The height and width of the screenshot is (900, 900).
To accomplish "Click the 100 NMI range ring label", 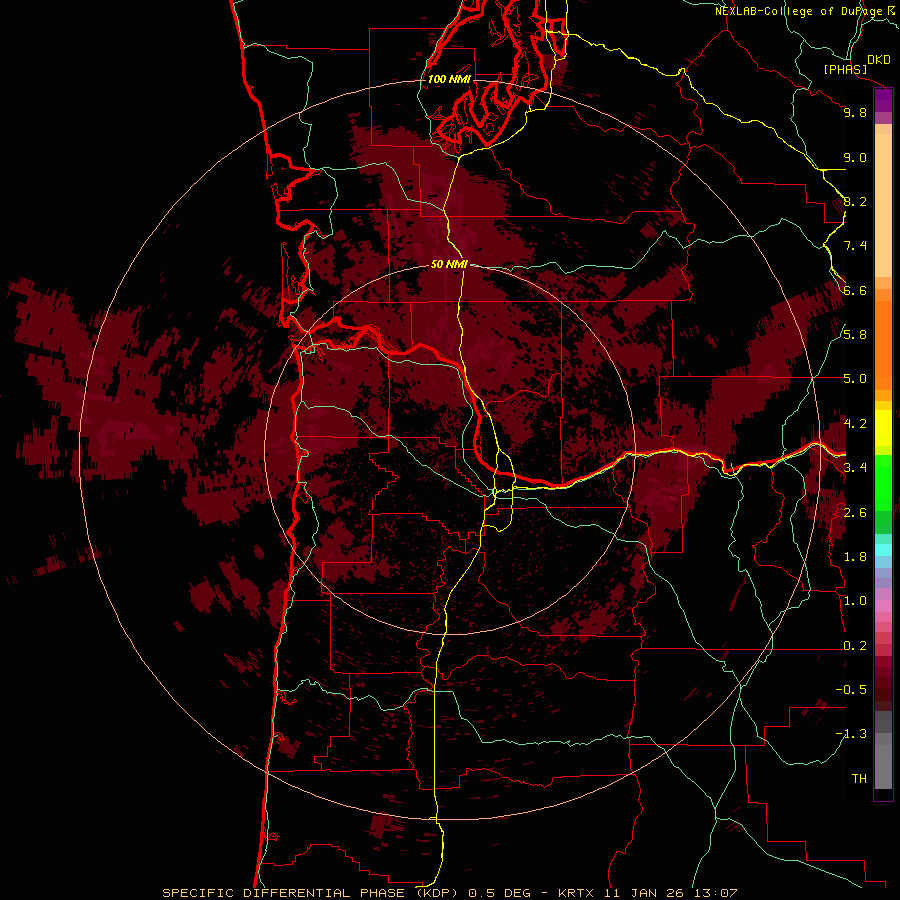I will click(x=449, y=79).
